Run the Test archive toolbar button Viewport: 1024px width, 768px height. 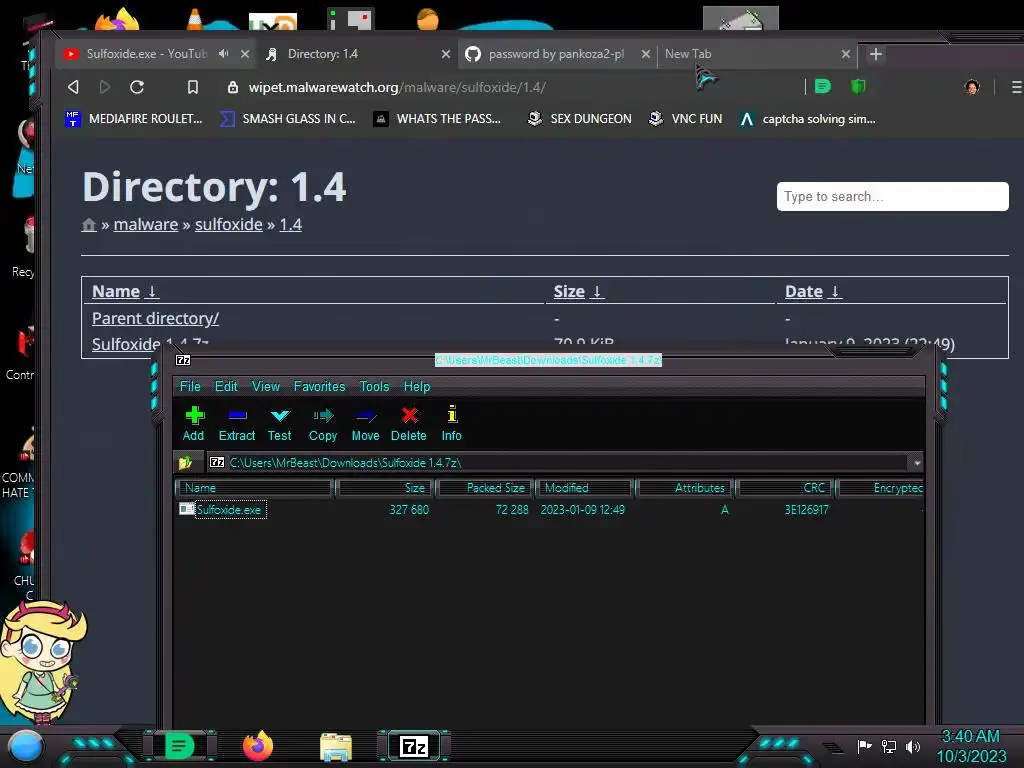tap(280, 423)
